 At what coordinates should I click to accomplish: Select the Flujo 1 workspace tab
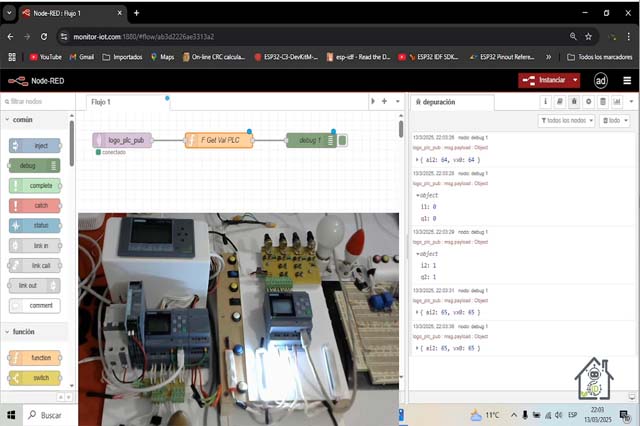[x=101, y=102]
